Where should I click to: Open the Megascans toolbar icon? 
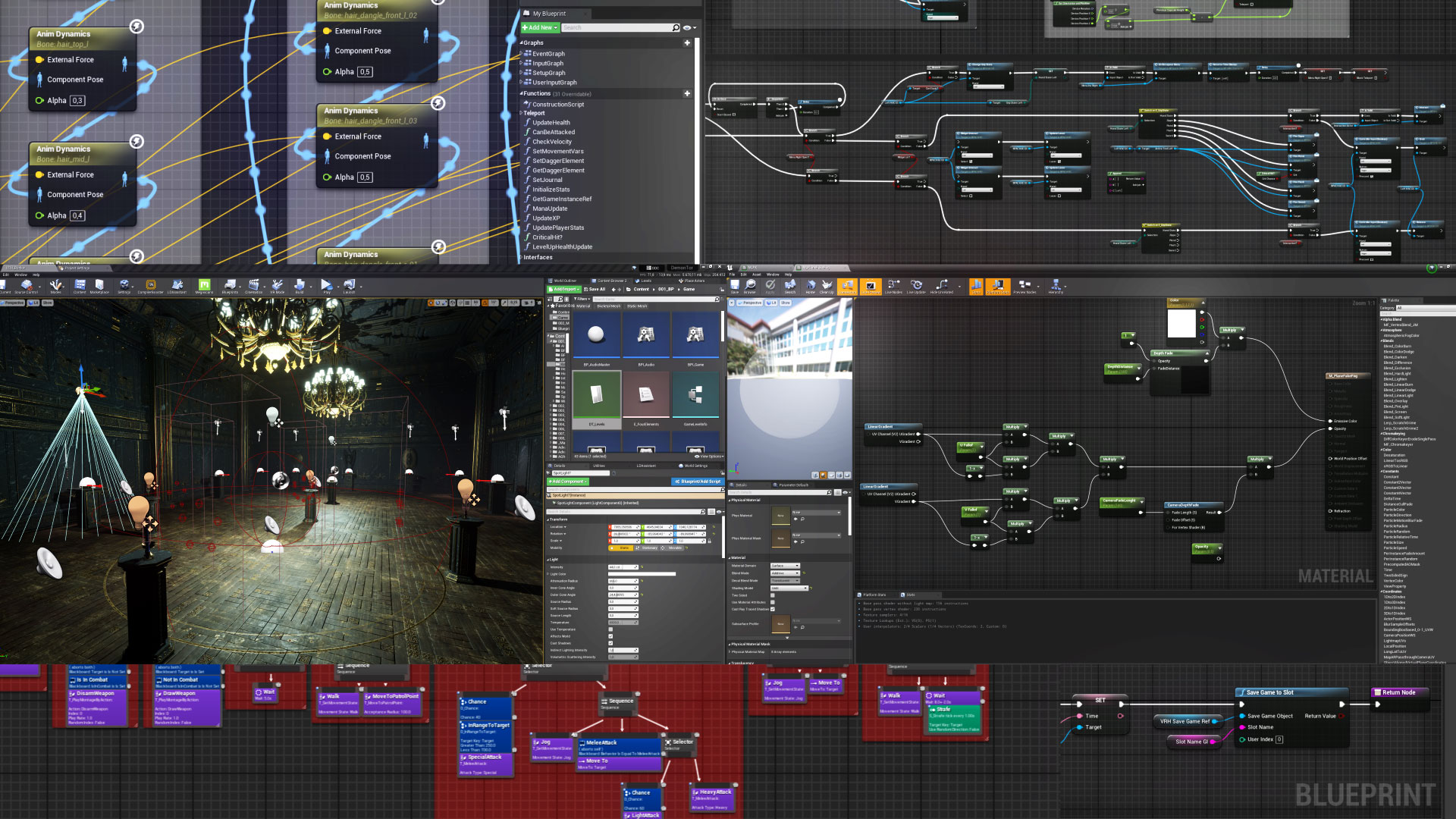pos(203,285)
